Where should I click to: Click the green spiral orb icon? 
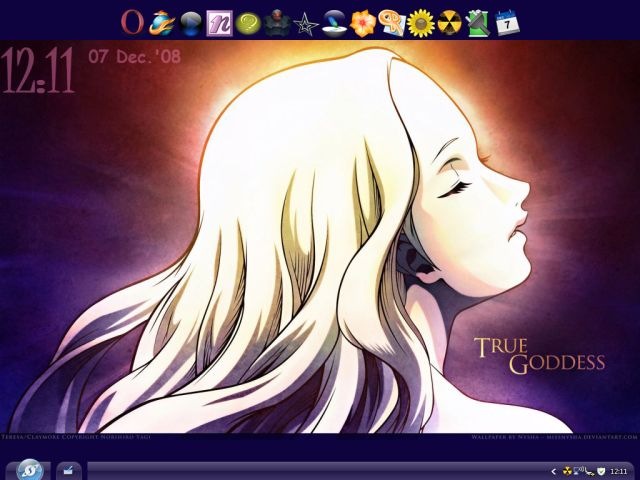point(248,24)
